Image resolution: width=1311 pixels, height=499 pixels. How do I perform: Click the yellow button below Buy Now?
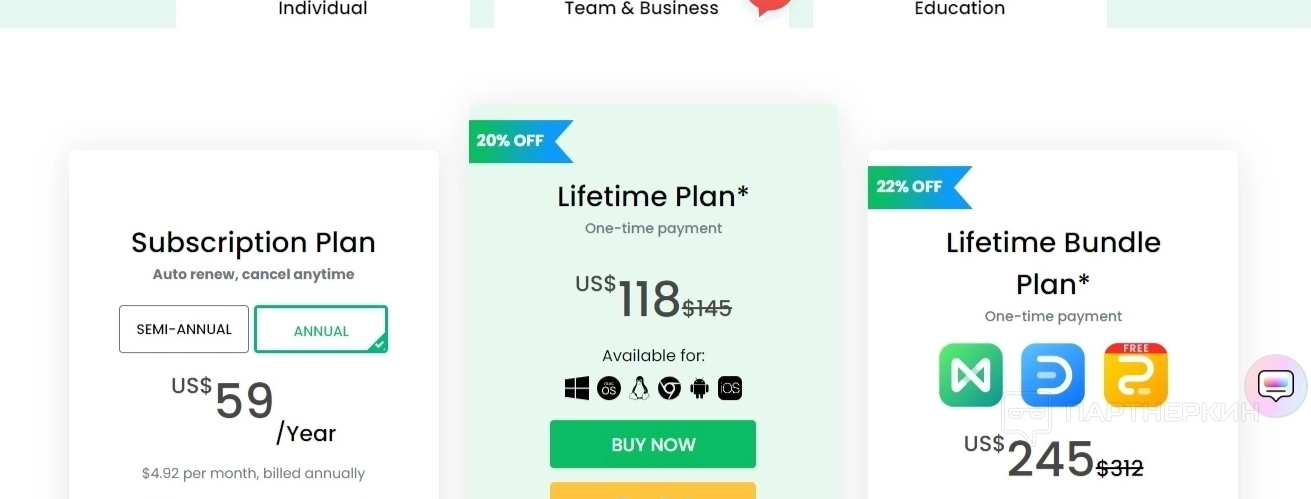[653, 490]
